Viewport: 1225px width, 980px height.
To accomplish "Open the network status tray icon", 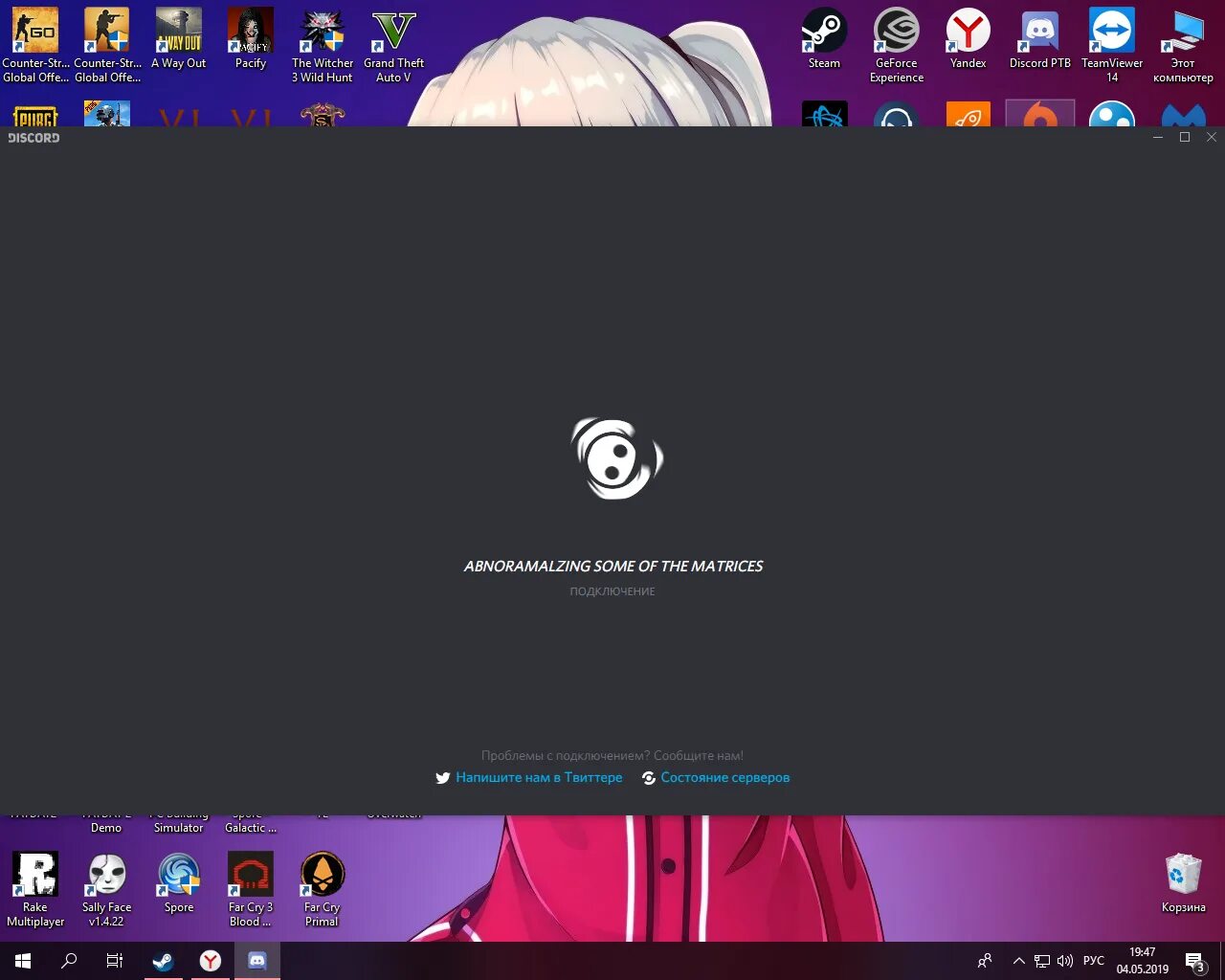I will (1042, 961).
